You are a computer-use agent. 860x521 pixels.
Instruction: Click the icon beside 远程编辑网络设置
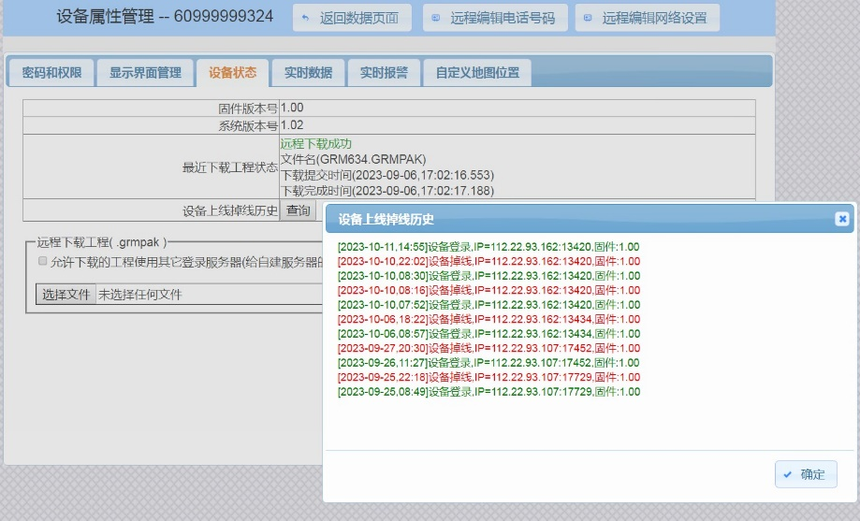[x=588, y=18]
